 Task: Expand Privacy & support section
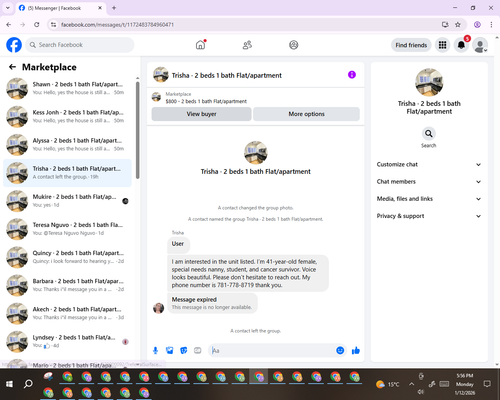pos(429,216)
